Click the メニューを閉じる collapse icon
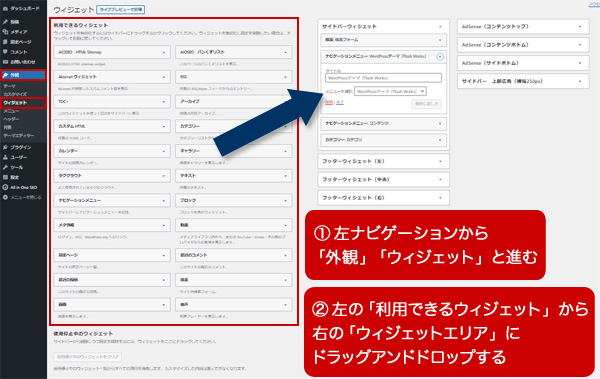The image size is (600, 379). point(5,197)
